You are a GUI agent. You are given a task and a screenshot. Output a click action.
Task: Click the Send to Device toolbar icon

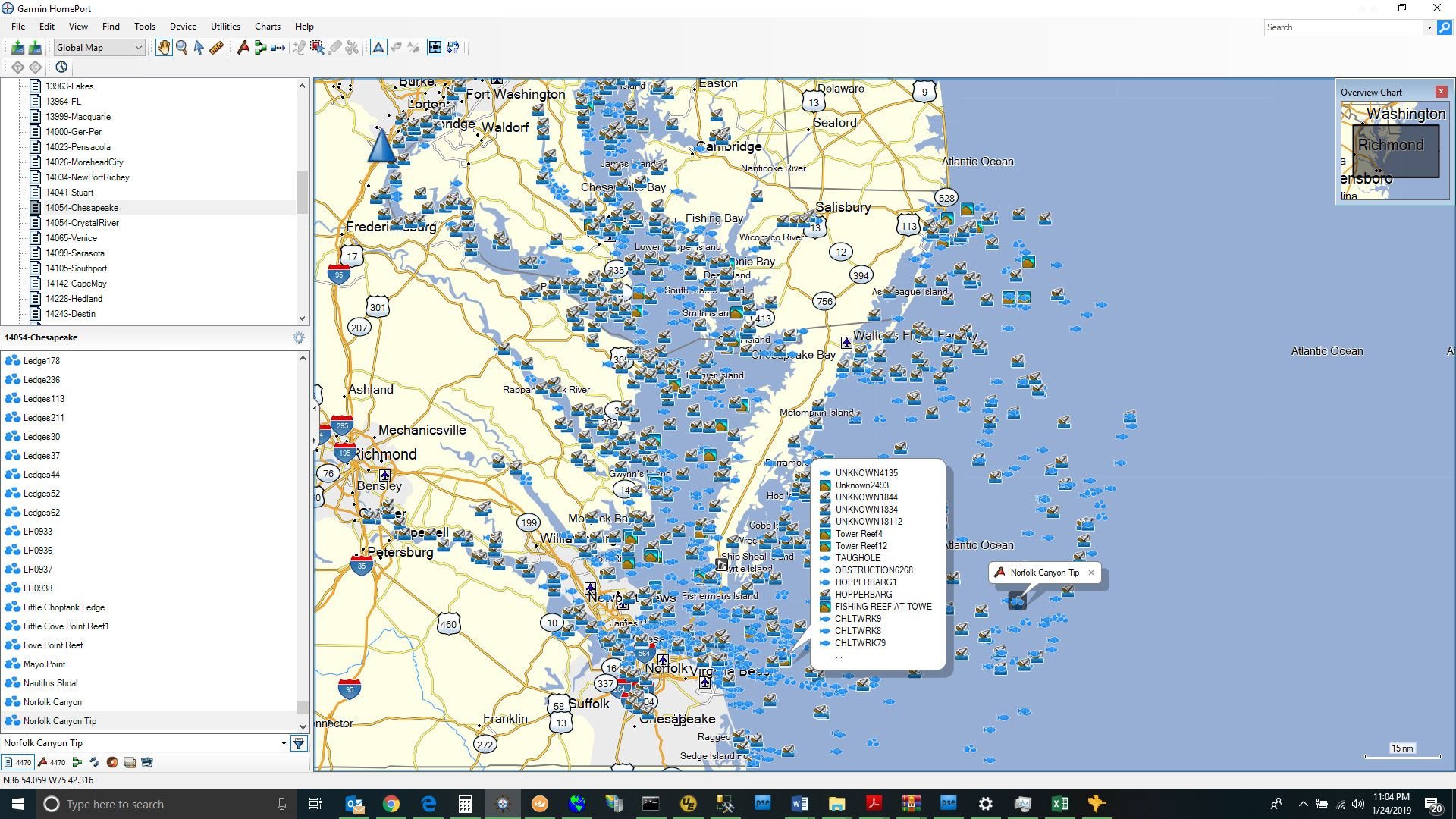[x=35, y=48]
